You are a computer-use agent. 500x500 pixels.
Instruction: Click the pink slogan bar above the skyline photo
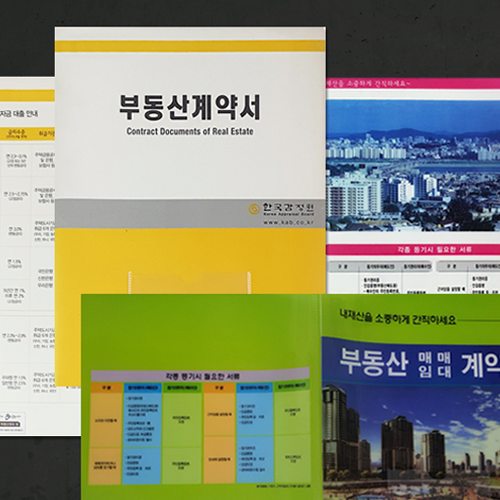[x=413, y=83]
